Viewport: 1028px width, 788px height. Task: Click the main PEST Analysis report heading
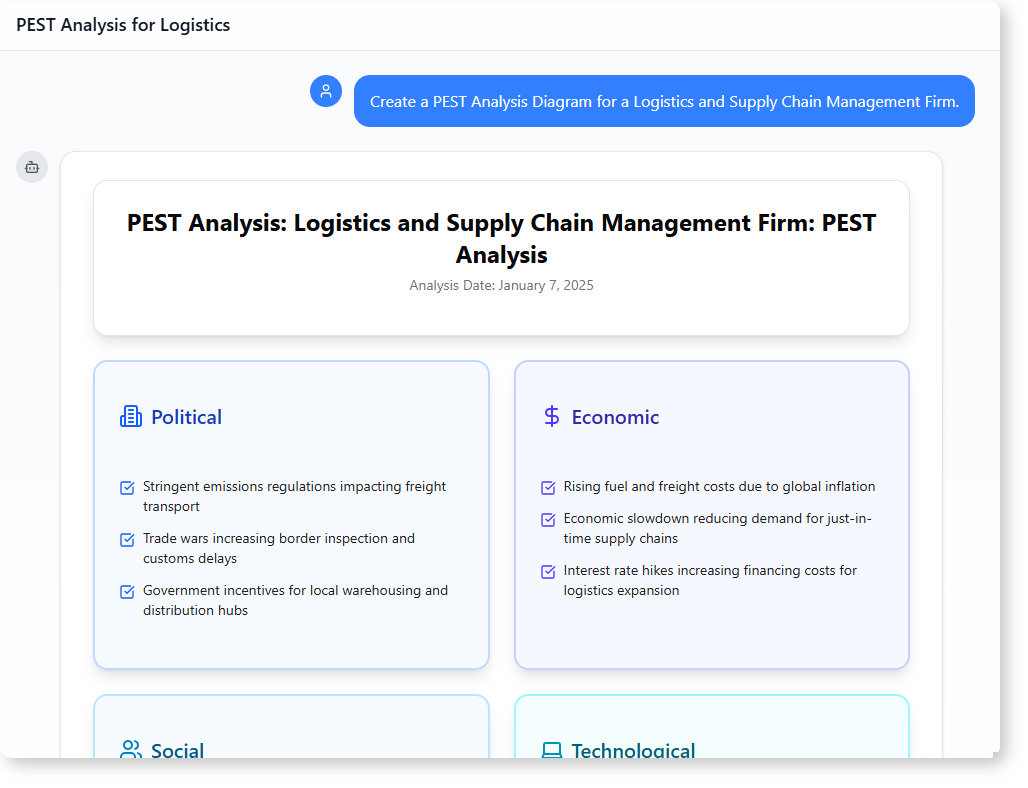[x=501, y=238]
